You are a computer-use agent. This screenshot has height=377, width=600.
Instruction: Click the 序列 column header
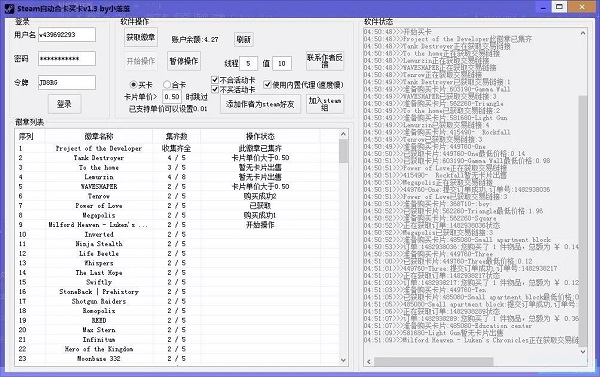(x=30, y=136)
